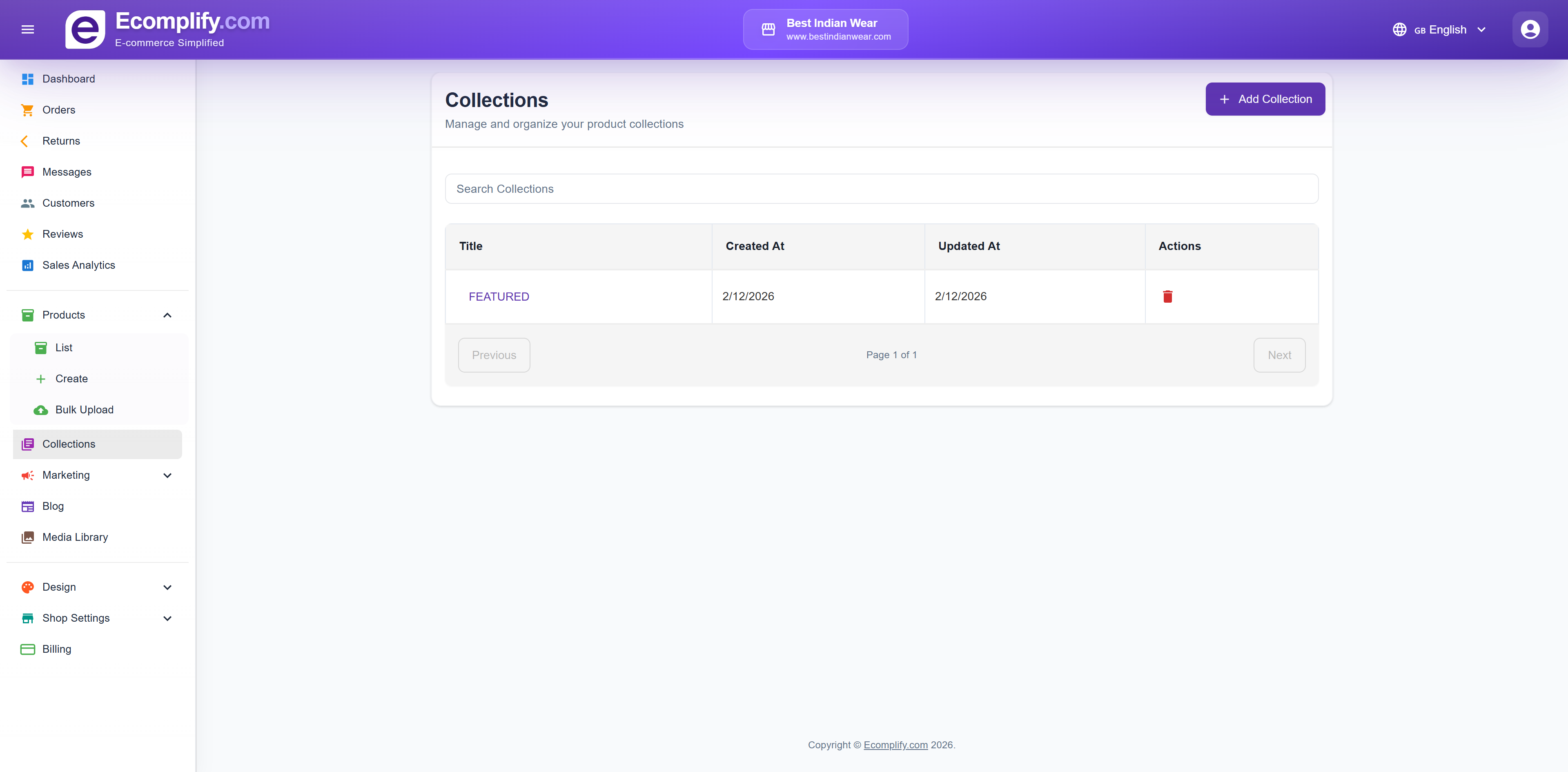This screenshot has width=1568, height=772.
Task: Delete the FEATURED collection with trash icon
Action: [1167, 297]
